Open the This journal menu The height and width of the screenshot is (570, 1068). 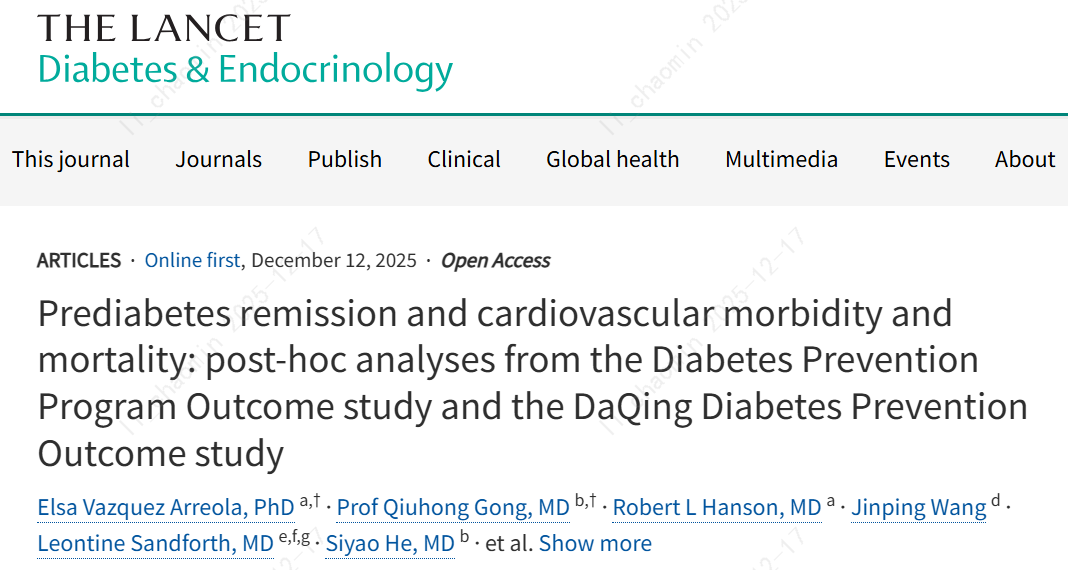[x=71, y=160]
